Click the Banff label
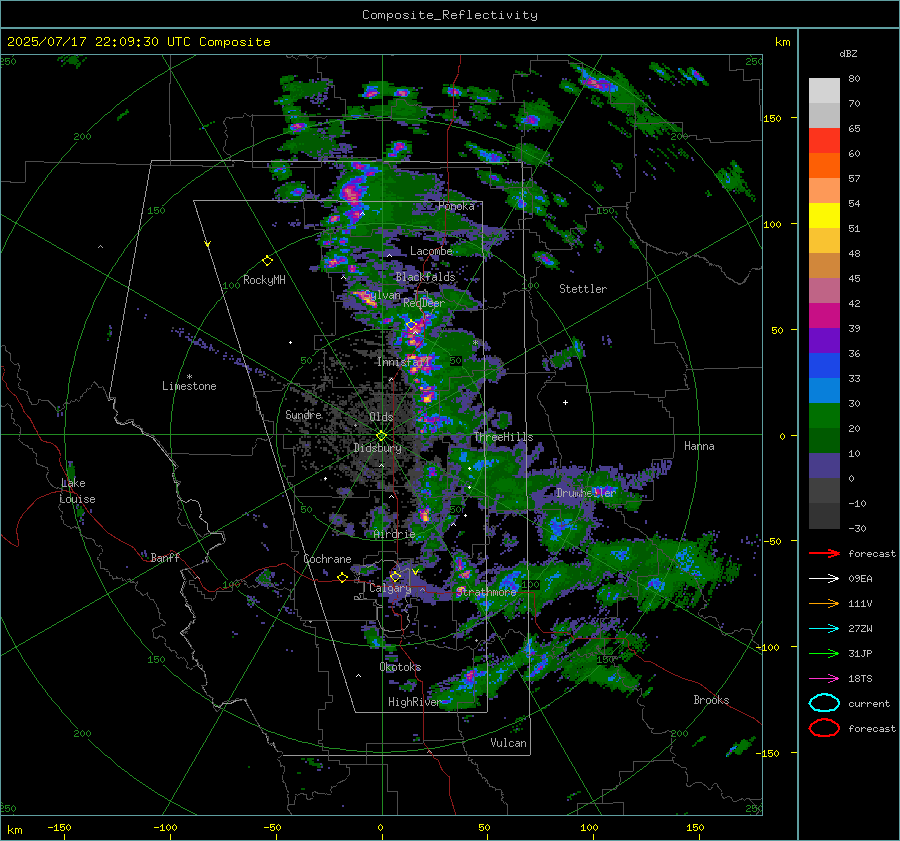900x841 pixels. click(x=165, y=557)
